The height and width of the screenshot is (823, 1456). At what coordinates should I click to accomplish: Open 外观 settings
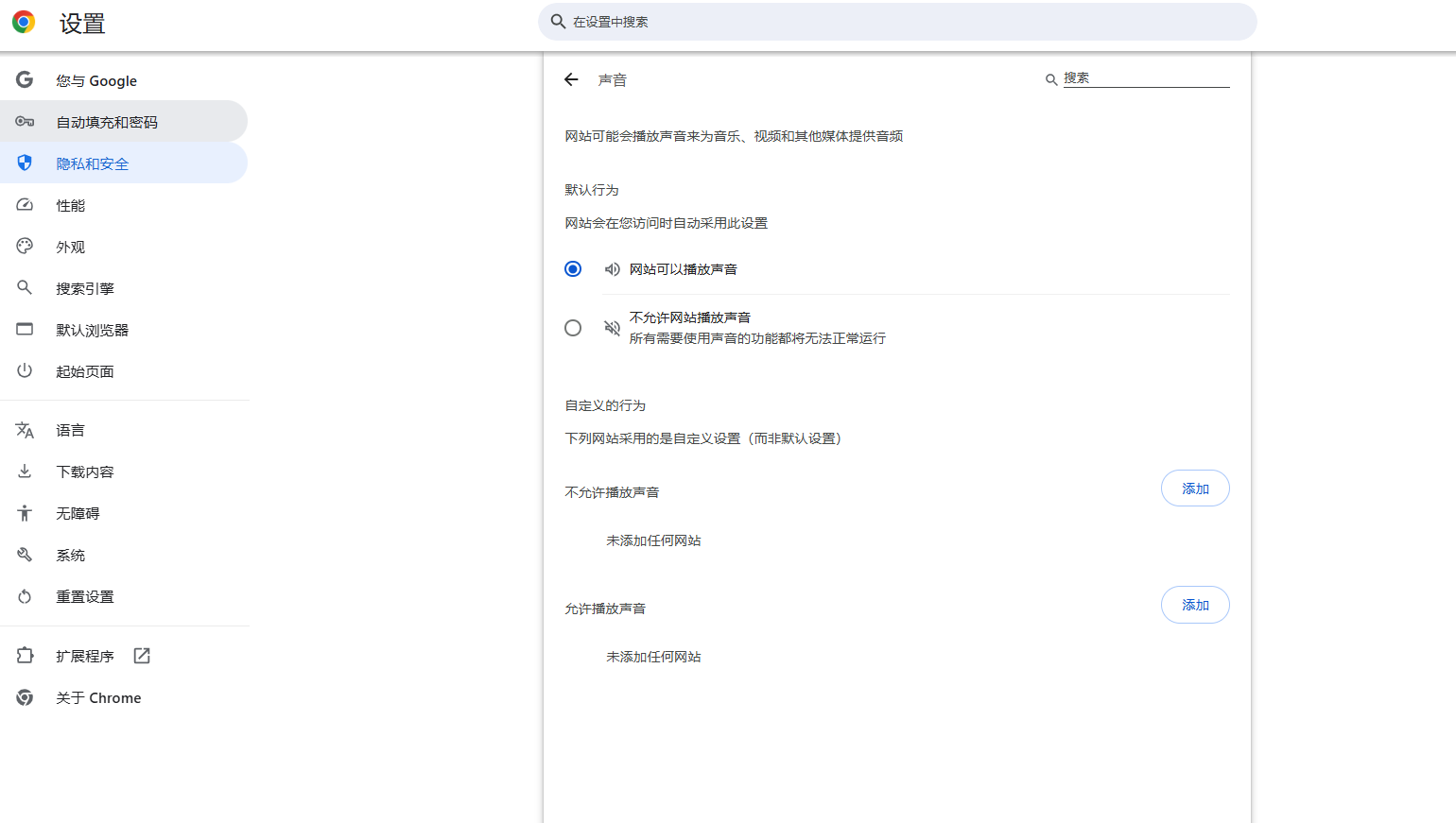(124, 247)
